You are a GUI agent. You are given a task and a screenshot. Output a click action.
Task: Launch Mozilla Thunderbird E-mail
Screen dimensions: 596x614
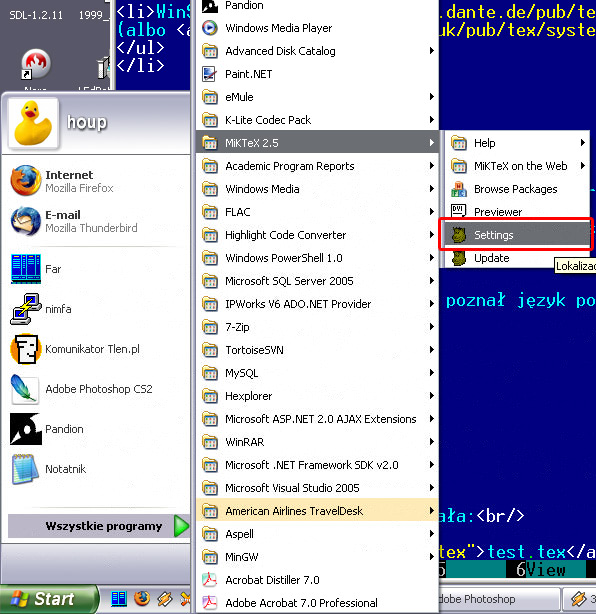[96, 221]
